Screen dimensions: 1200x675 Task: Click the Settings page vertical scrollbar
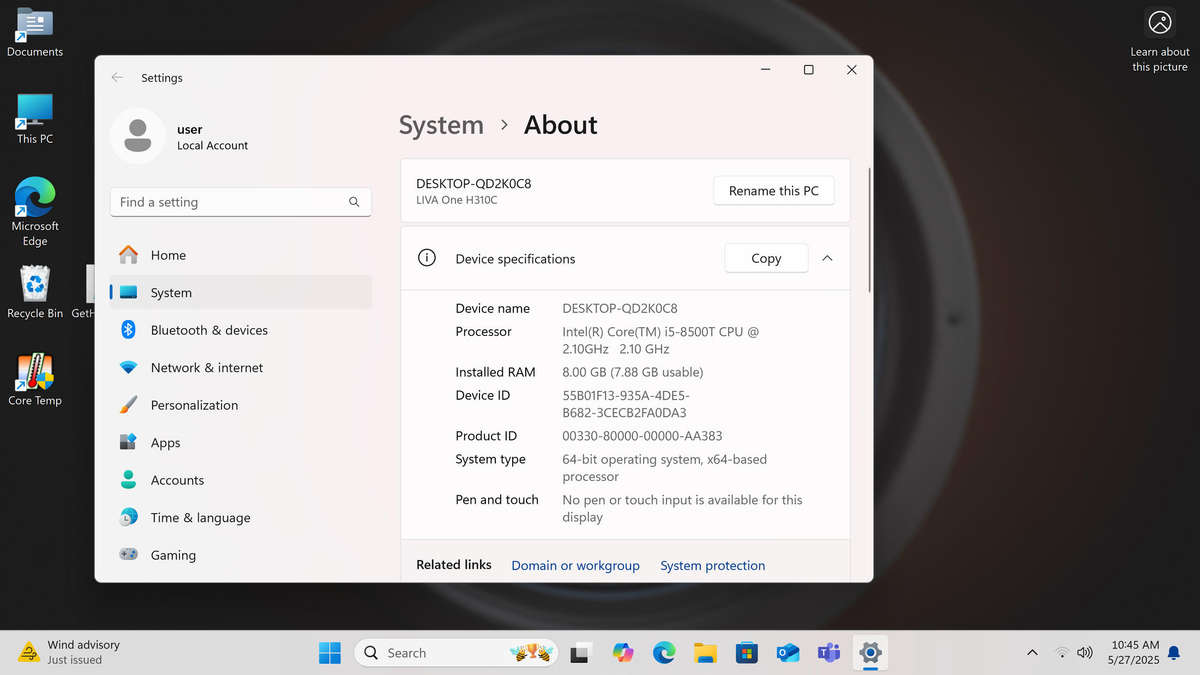pyautogui.click(x=869, y=230)
